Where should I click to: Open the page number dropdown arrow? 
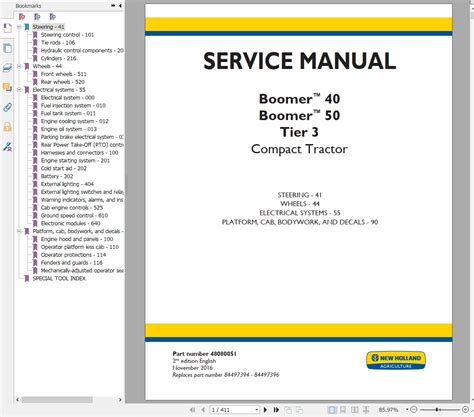[x=256, y=410]
